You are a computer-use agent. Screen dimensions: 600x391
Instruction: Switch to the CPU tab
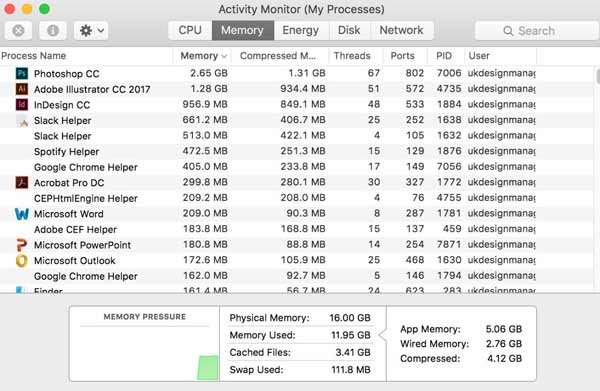click(x=190, y=30)
